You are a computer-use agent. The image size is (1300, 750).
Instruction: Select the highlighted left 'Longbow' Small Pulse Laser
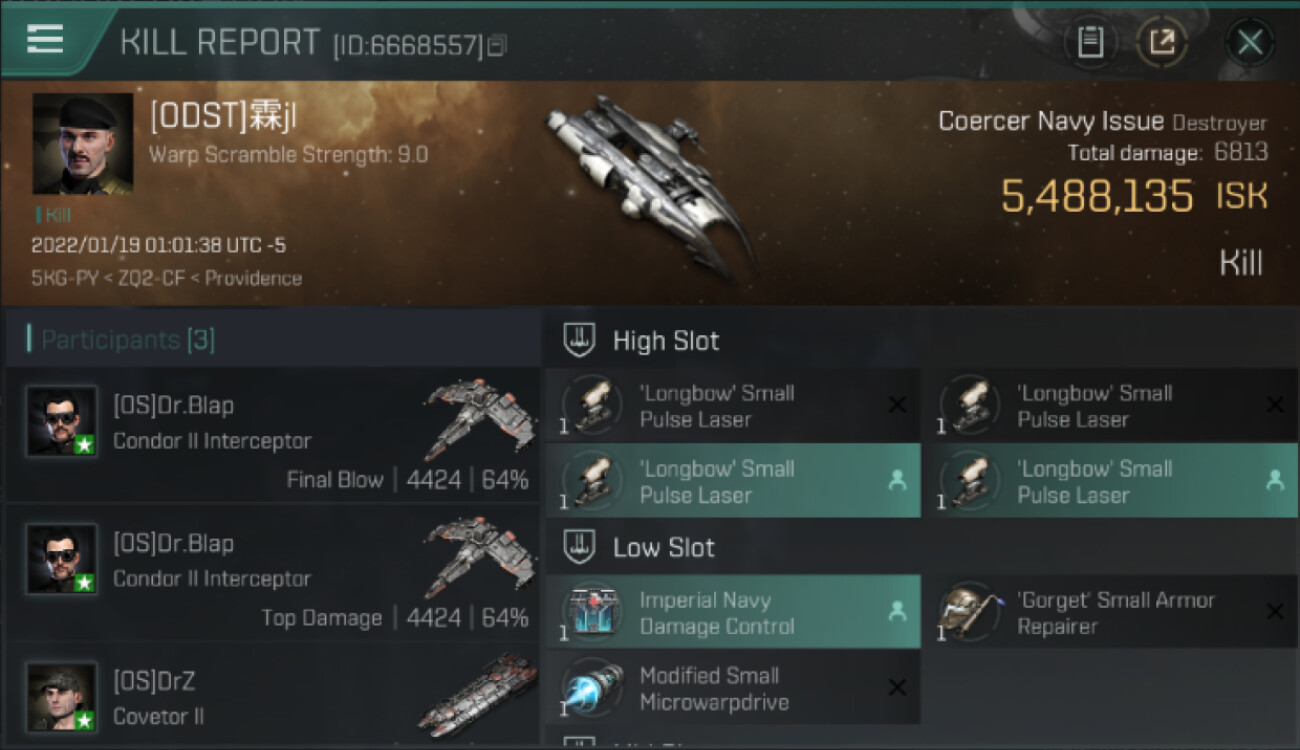[x=733, y=481]
